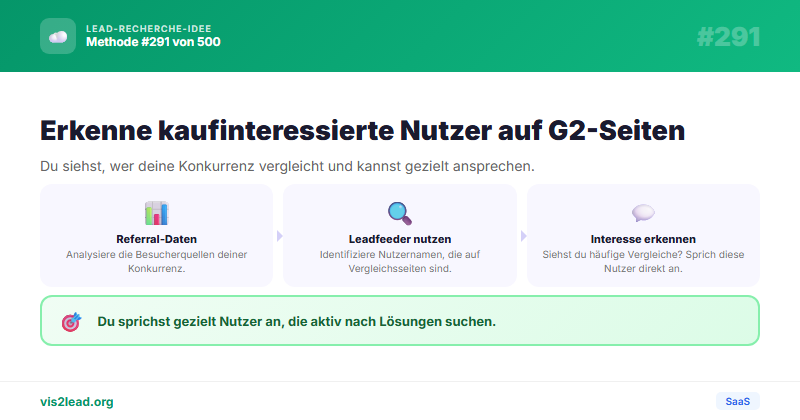Click text 'Analysiere die Besucherquellen deiner Konkurrenz.'

click(157, 261)
